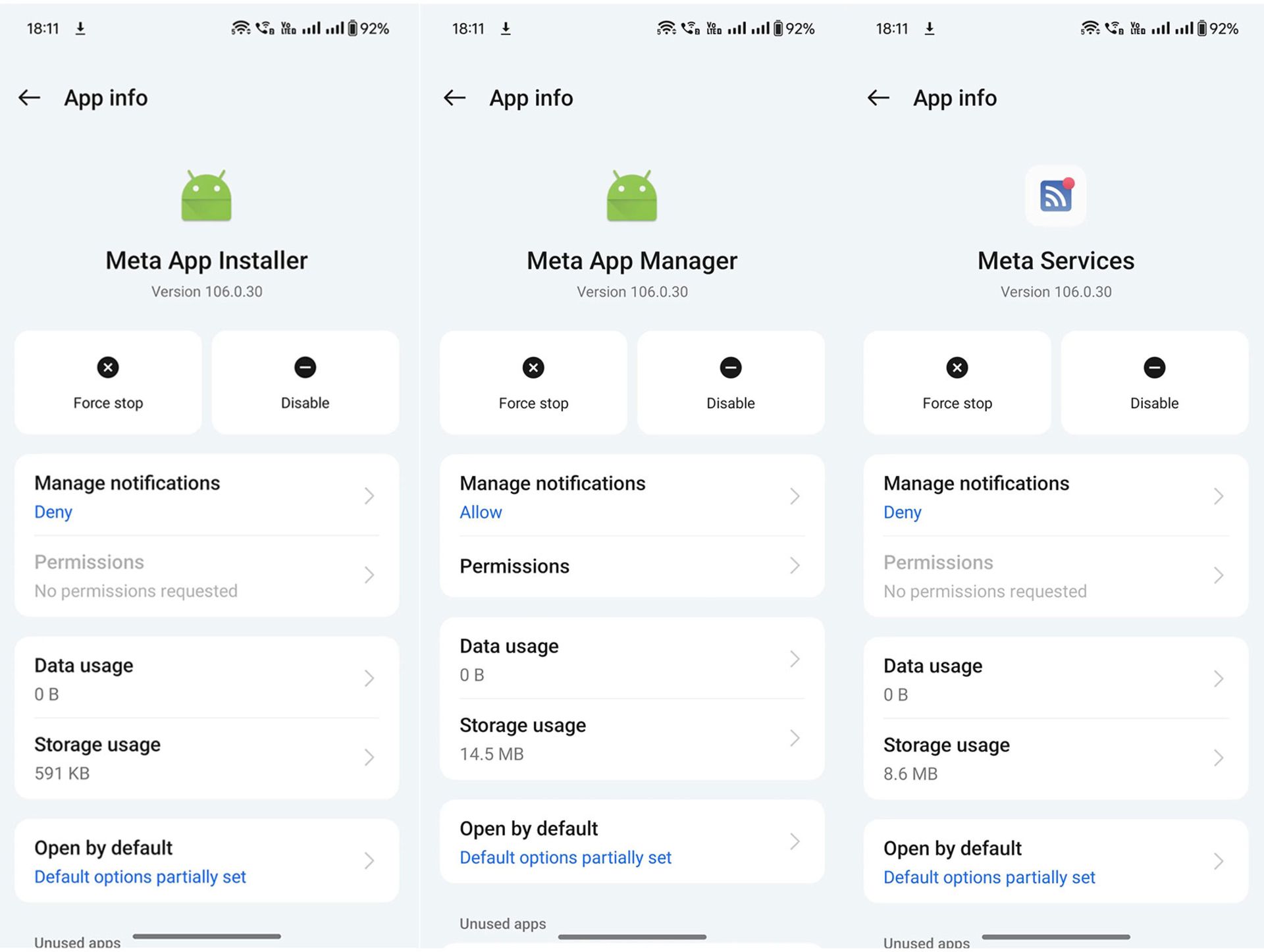The height and width of the screenshot is (952, 1264).
Task: Tap Allow status under Meta App Manager notifications
Action: pyautogui.click(x=481, y=512)
